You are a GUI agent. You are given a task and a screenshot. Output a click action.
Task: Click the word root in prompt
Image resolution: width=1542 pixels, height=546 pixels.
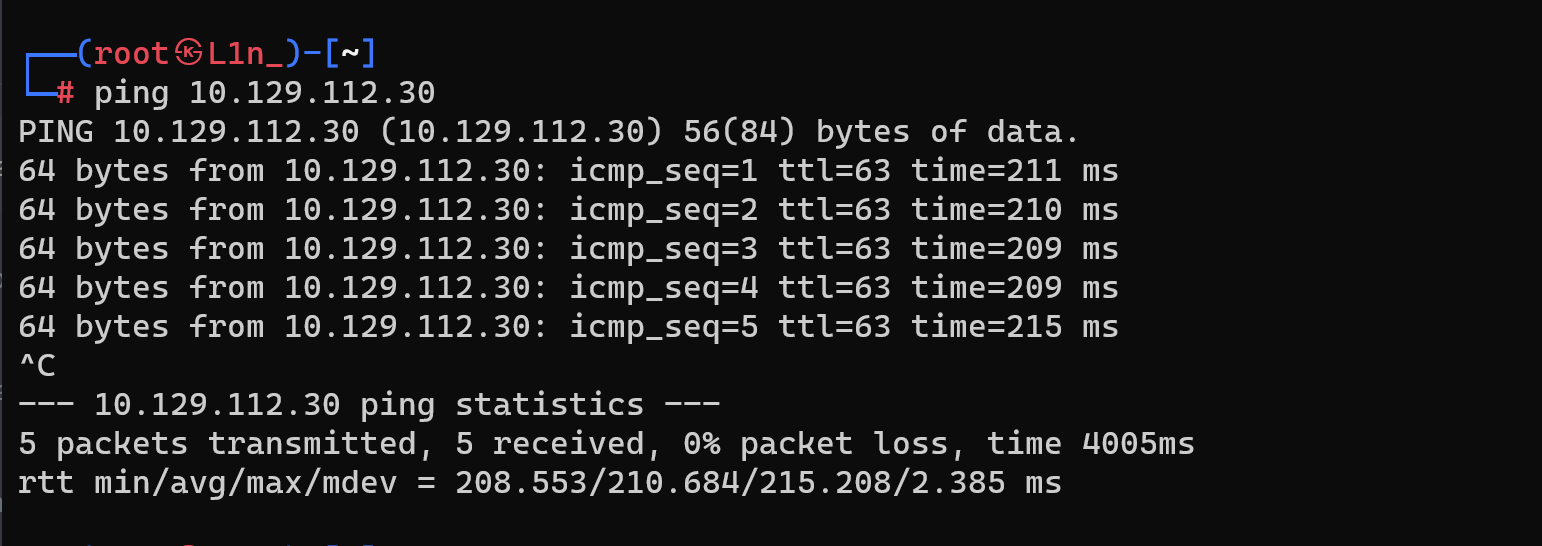(x=132, y=53)
